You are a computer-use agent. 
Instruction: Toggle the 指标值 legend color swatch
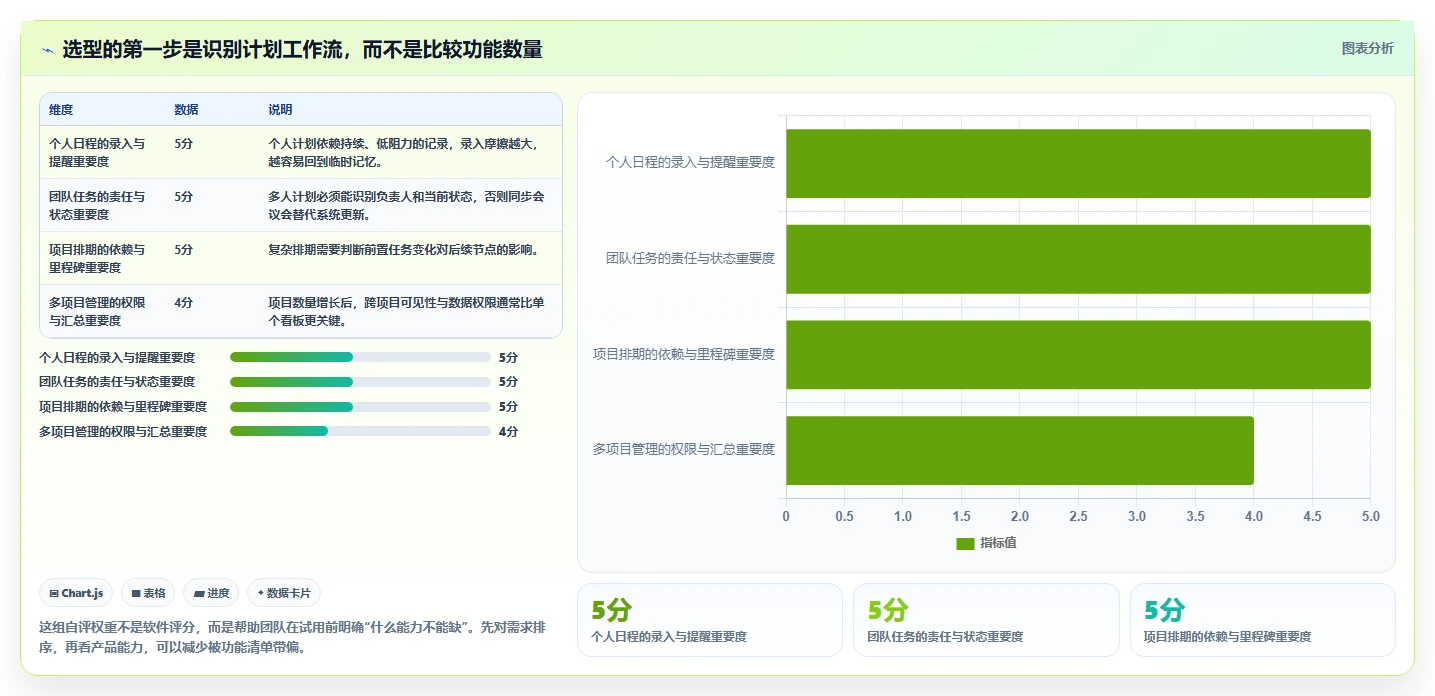click(x=965, y=543)
